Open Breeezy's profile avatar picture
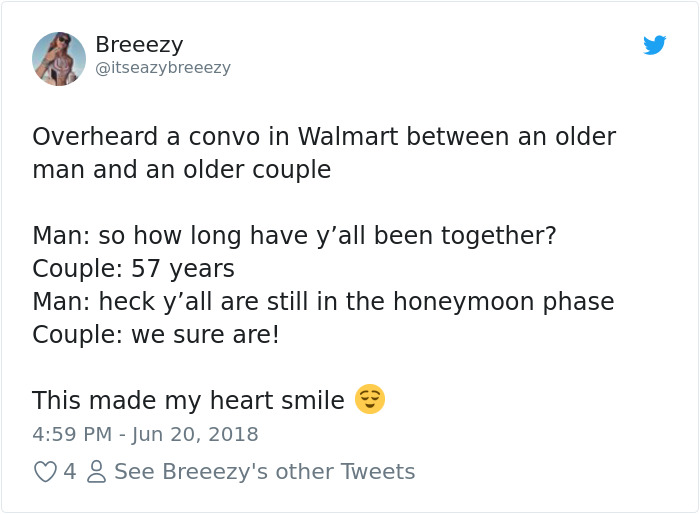Viewport: 700px width, 514px height. click(59, 59)
